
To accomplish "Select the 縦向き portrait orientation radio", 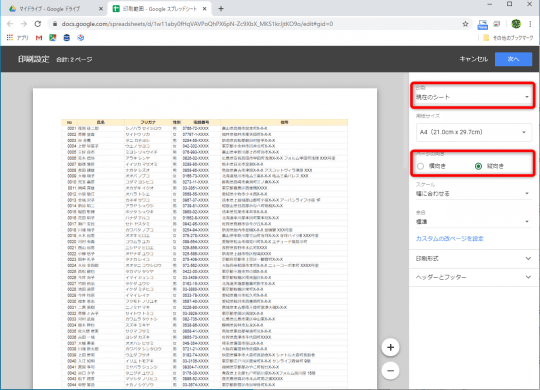I will 478,166.
